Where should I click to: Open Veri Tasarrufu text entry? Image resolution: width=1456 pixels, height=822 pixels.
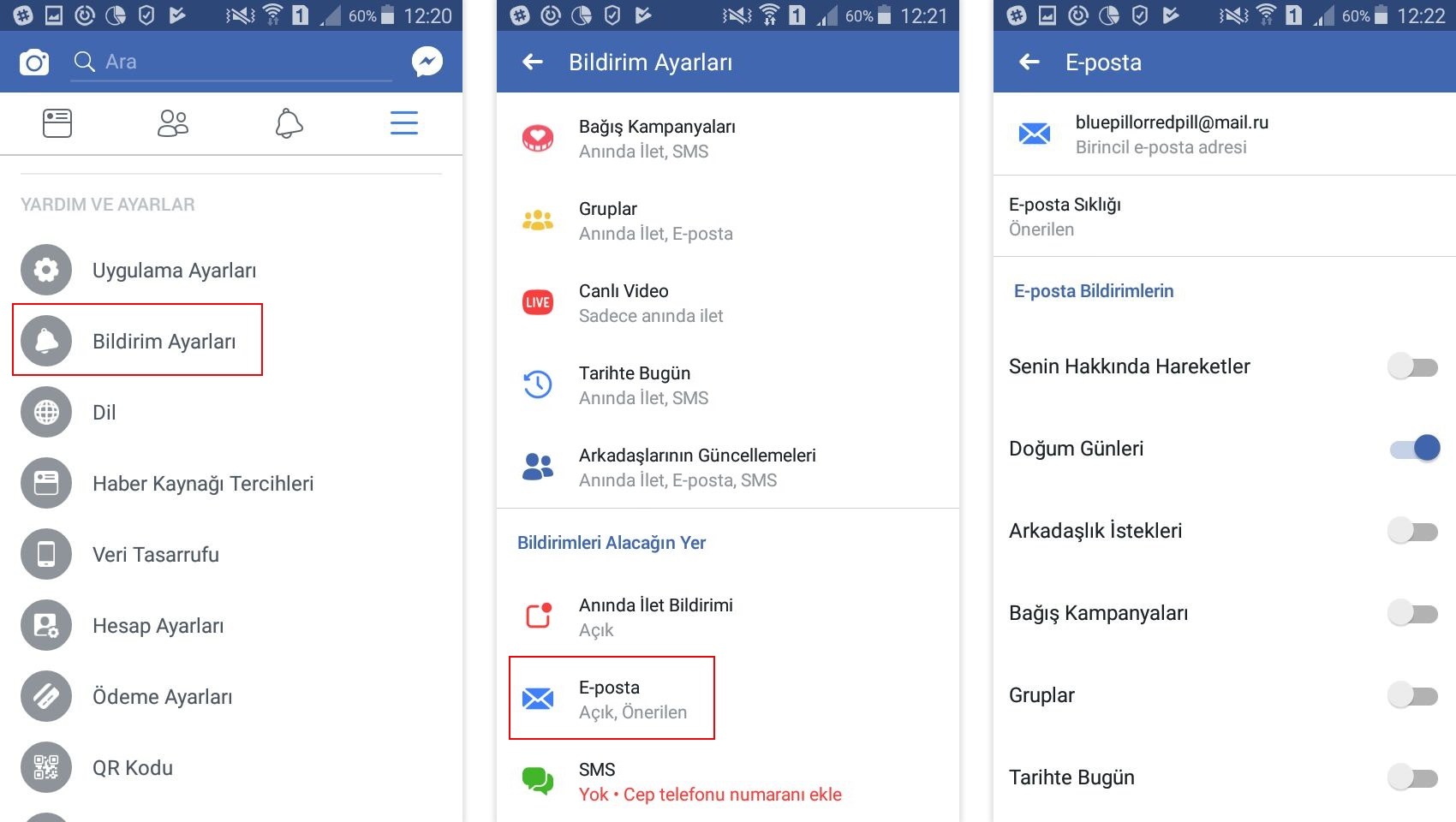point(156,555)
